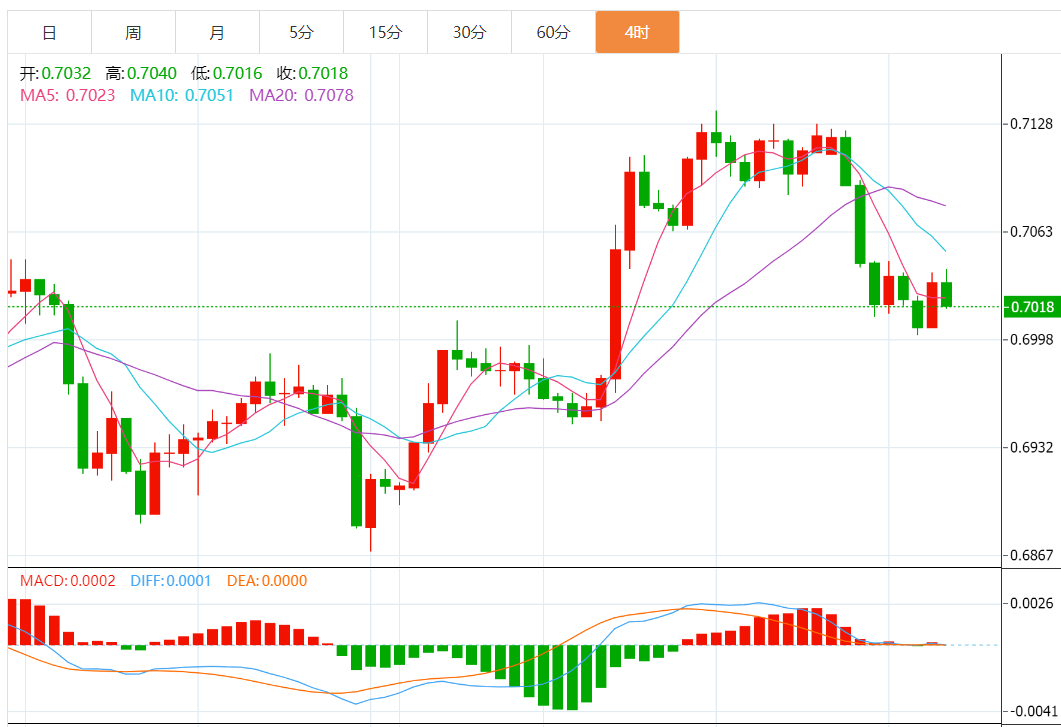The height and width of the screenshot is (727, 1061).
Task: Switch to the 日 (daily) chart tab
Action: click(x=49, y=32)
